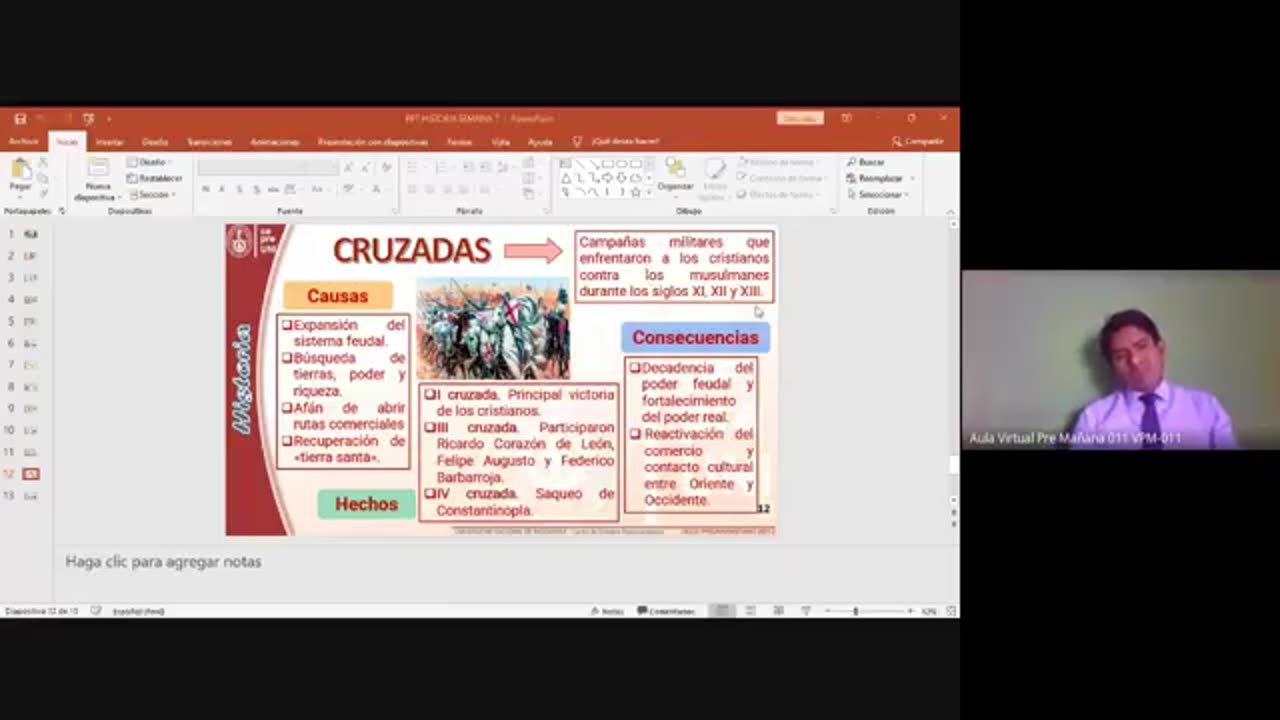Image resolution: width=1280 pixels, height=720 pixels.
Task: Select slide 13 thumbnail in panel
Action: pos(31,495)
